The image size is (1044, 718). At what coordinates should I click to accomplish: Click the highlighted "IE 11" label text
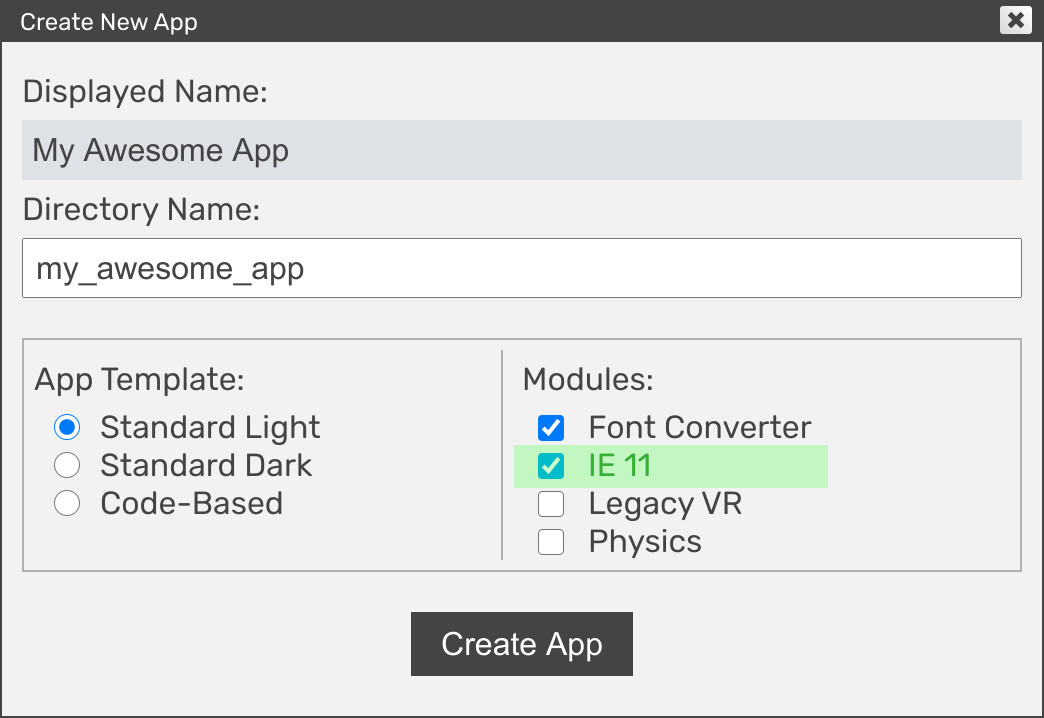pyautogui.click(x=620, y=466)
